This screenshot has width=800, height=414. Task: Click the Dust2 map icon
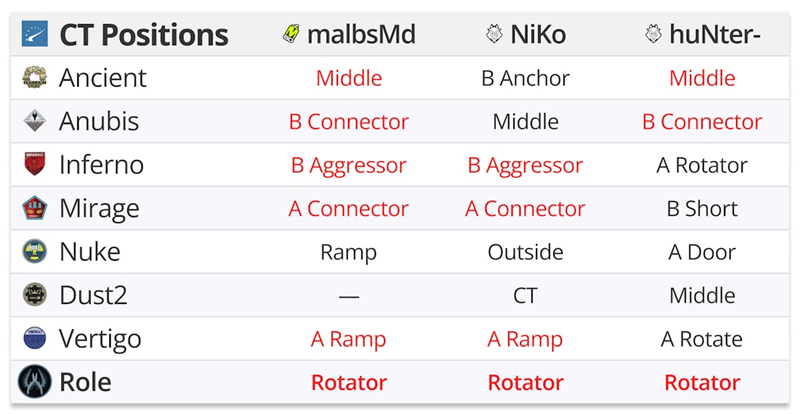tap(34, 296)
